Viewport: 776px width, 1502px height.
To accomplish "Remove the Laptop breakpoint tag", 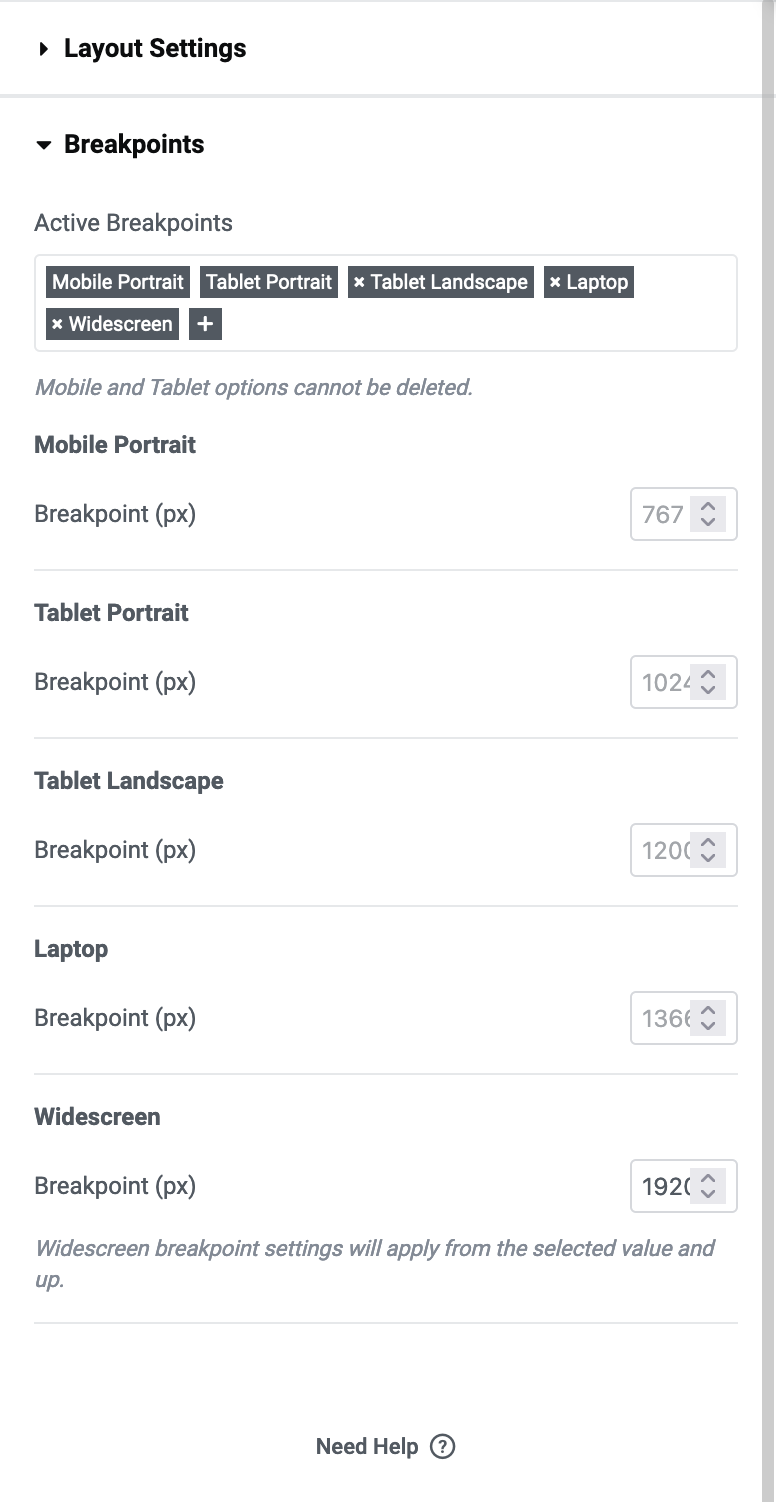I will (555, 283).
